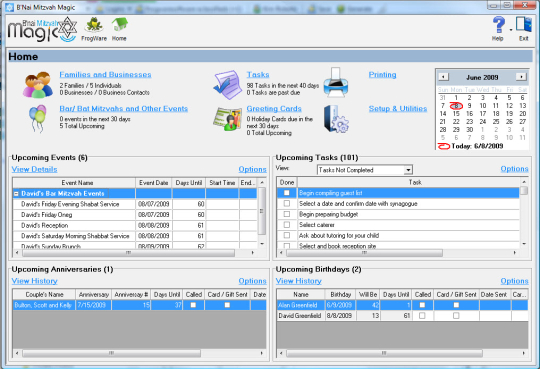The image size is (540, 369).
Task: Open the Printing link
Action: click(x=383, y=75)
